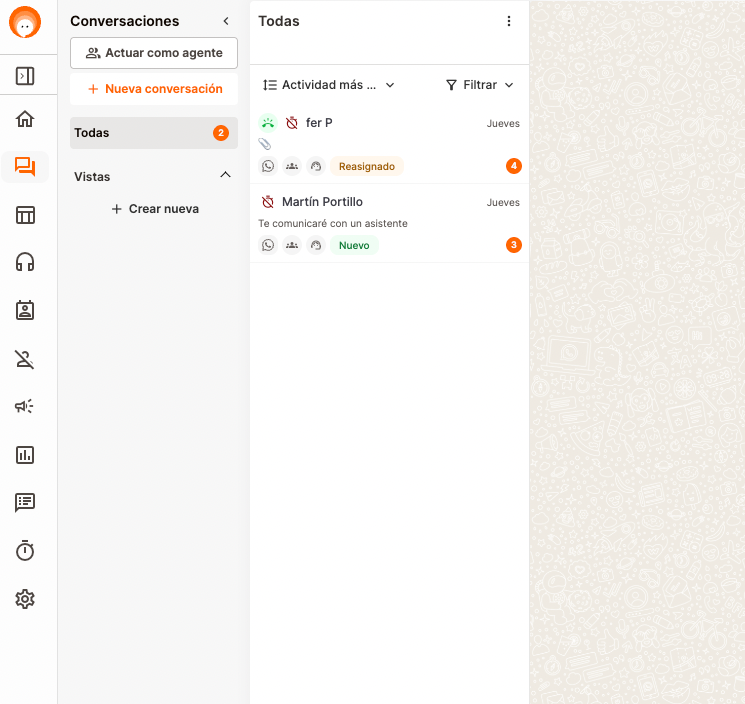Click Actuar como agente button
The width and height of the screenshot is (745, 704).
click(154, 53)
